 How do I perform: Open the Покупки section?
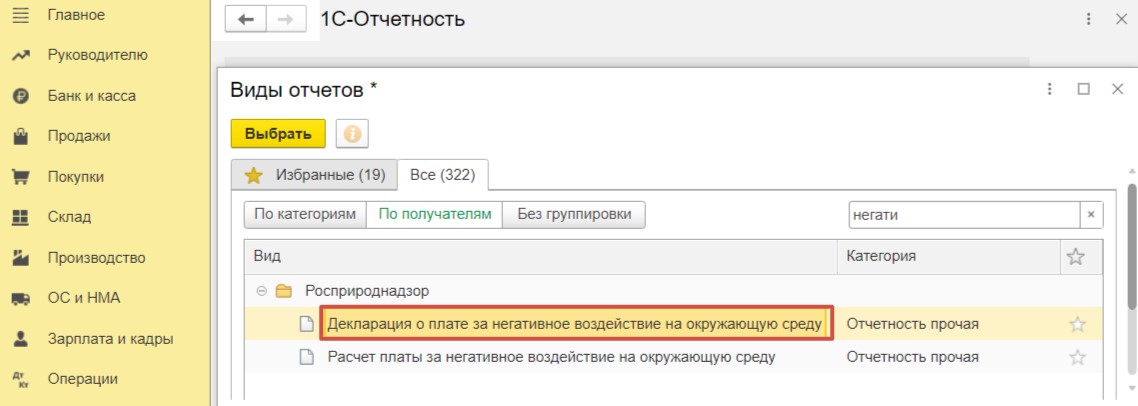point(75,176)
